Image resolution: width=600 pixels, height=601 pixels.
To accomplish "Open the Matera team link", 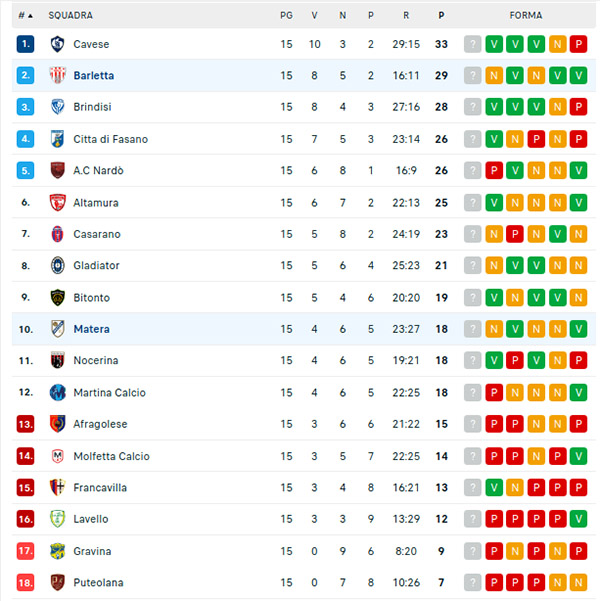I will point(92,329).
